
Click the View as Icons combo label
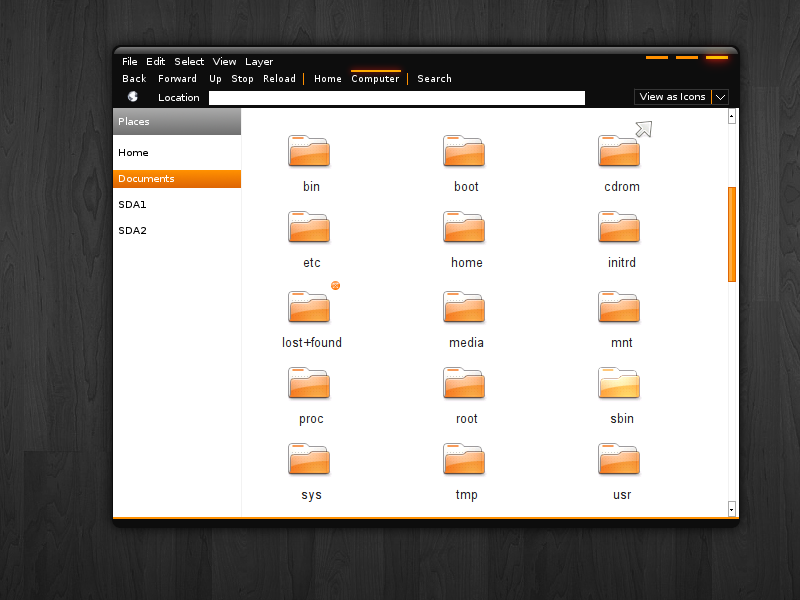coord(672,97)
